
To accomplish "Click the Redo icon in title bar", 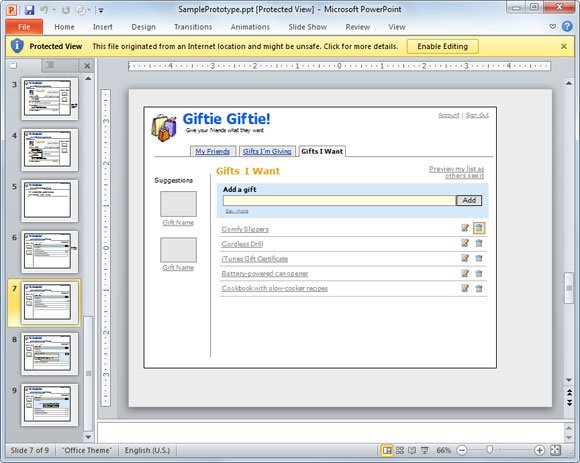I will [66, 10].
